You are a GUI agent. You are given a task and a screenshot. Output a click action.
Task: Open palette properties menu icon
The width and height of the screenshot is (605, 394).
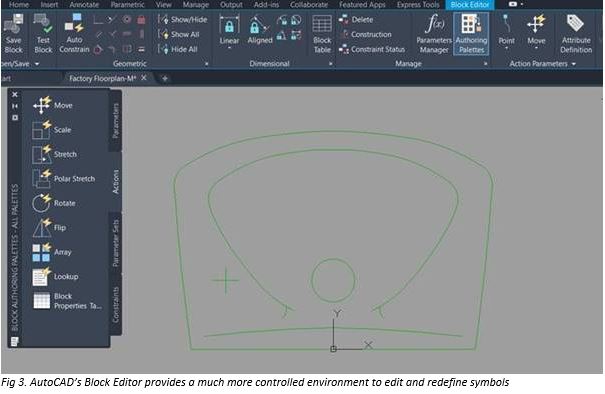[14, 341]
